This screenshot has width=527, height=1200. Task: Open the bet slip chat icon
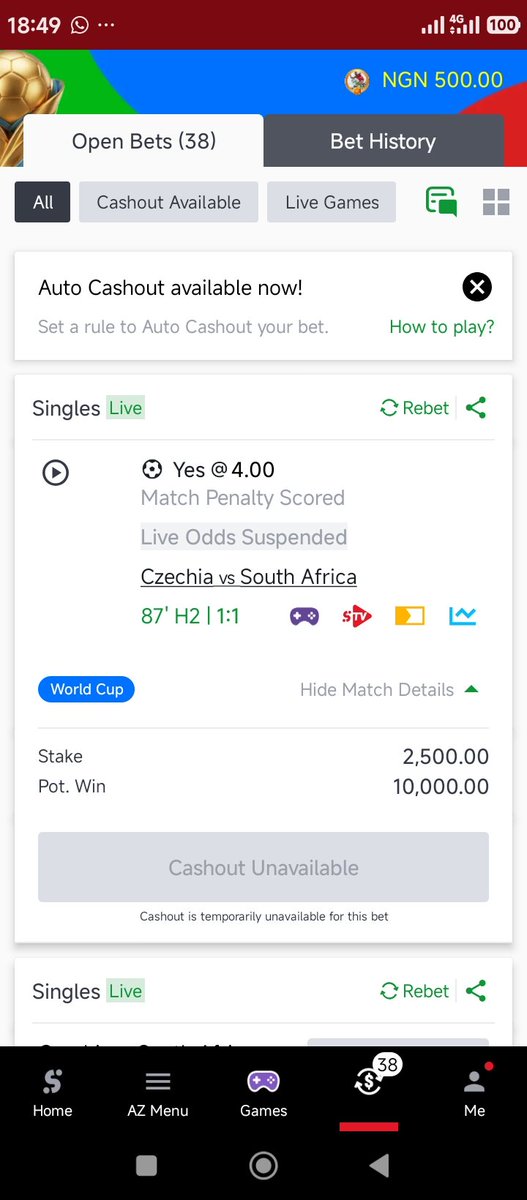441,202
